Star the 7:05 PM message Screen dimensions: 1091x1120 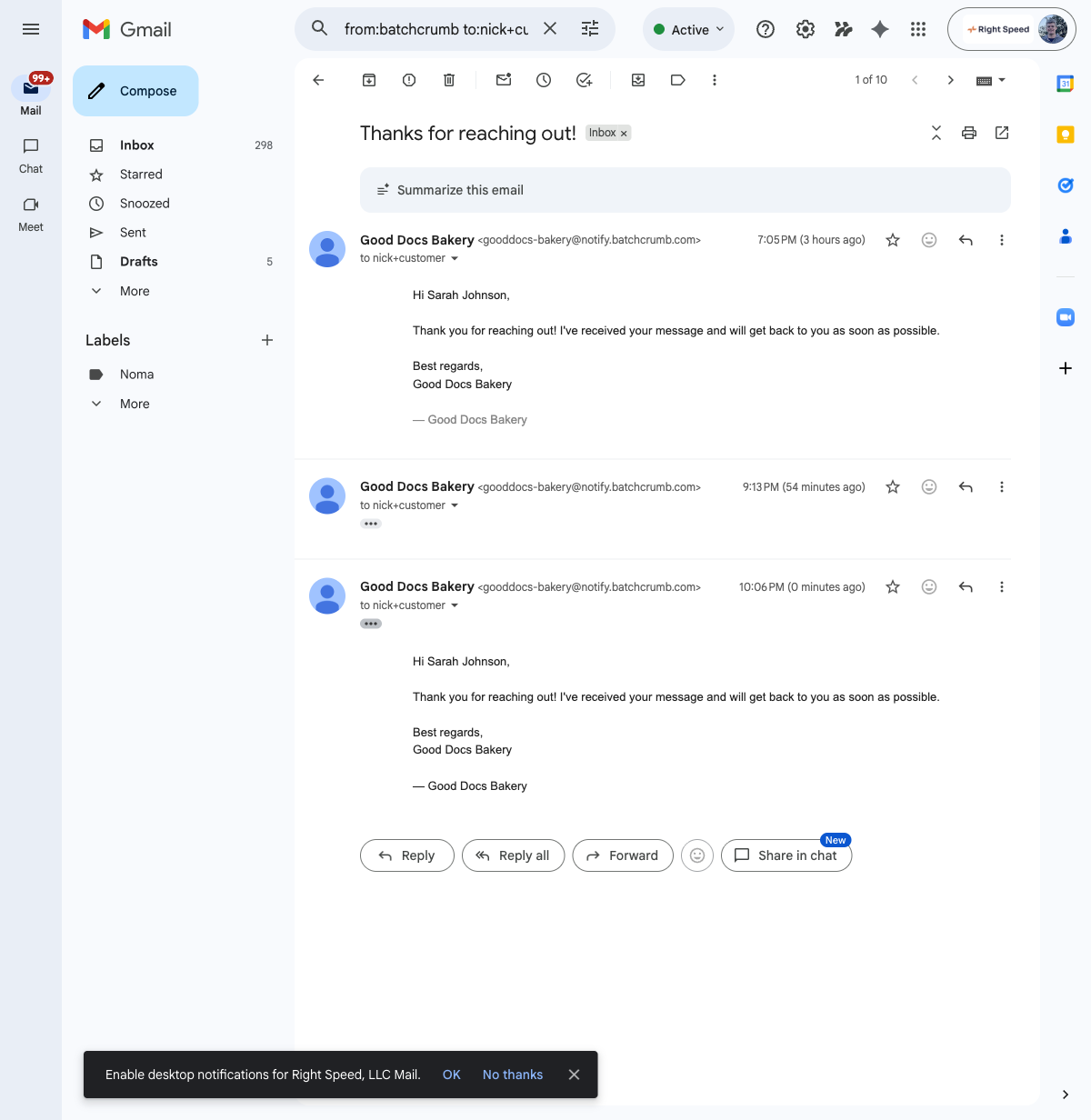pos(893,240)
